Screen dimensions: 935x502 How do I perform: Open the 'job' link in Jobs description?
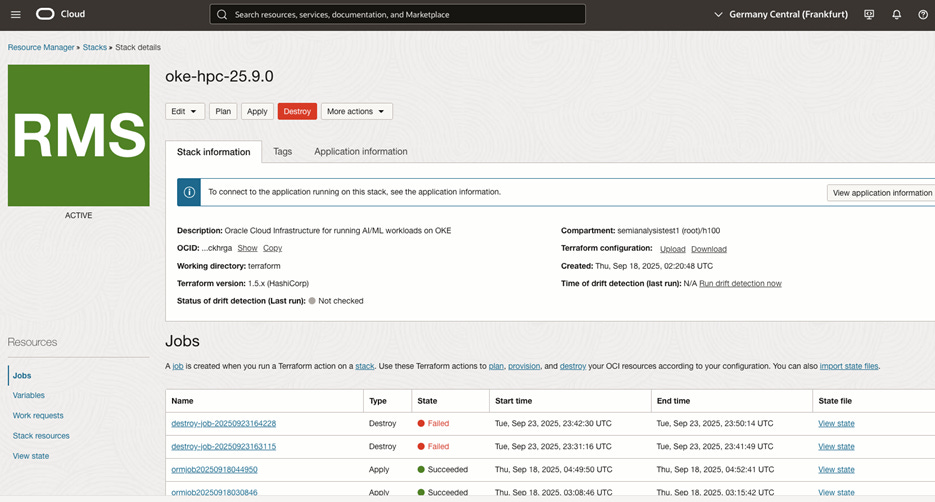point(178,366)
